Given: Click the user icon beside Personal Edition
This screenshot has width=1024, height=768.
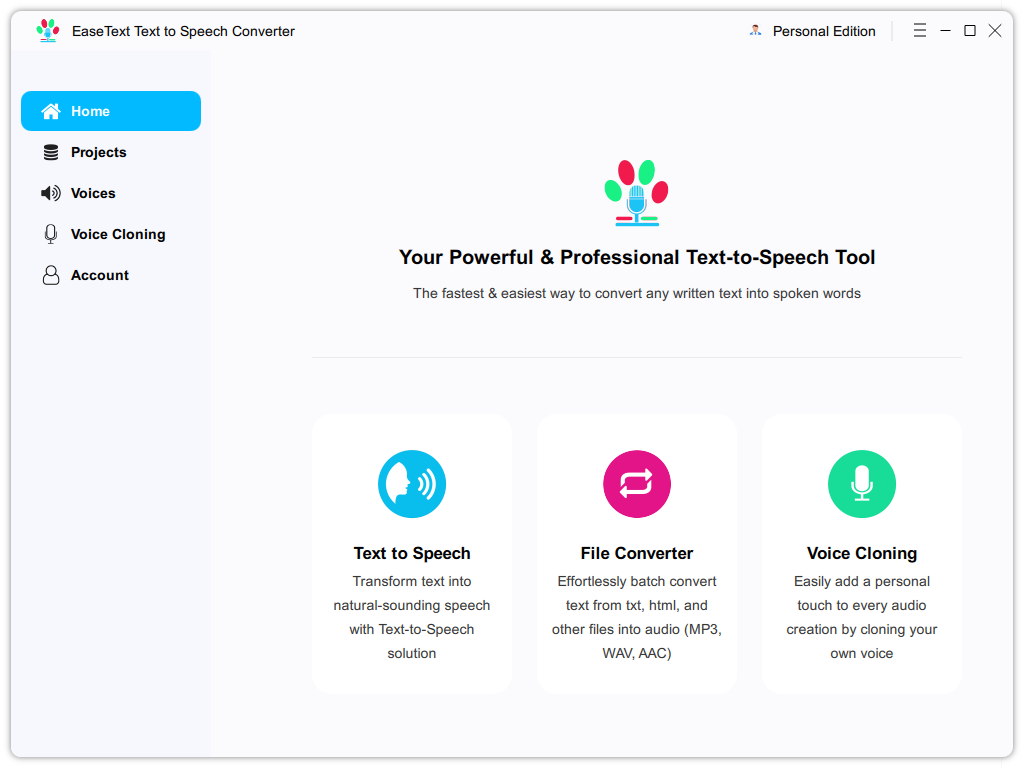Looking at the screenshot, I should 753,31.
